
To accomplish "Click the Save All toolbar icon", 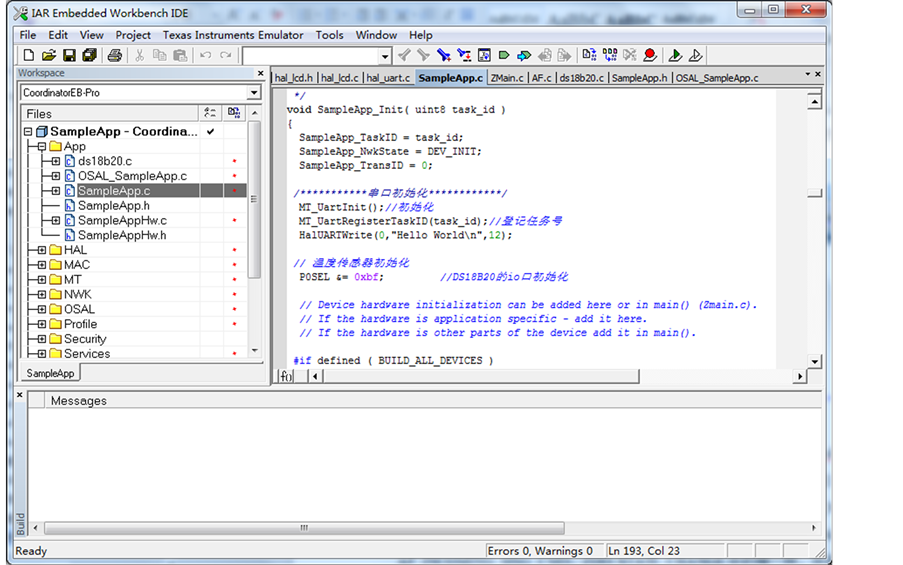I will (x=88, y=56).
